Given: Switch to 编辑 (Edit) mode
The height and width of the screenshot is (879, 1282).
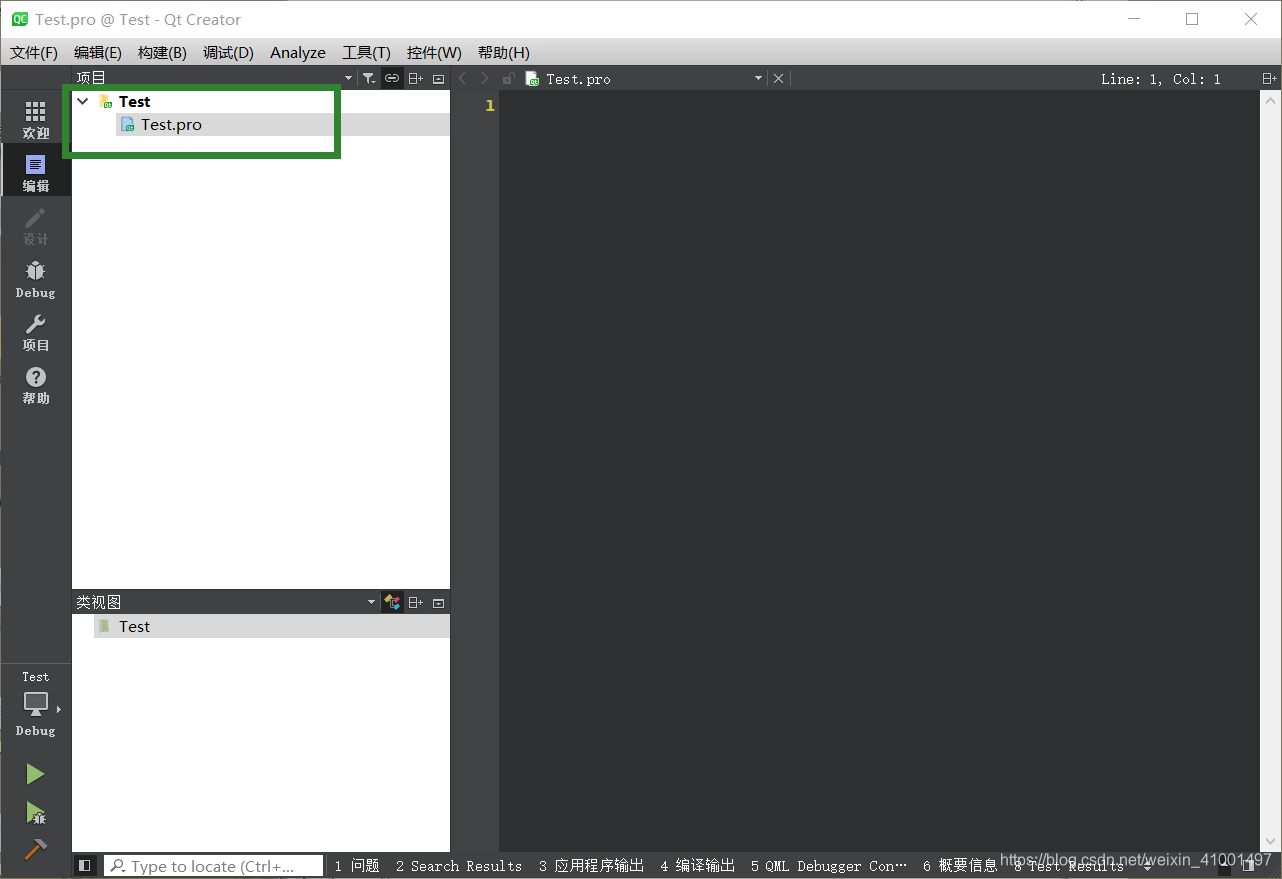Looking at the screenshot, I should [36, 171].
